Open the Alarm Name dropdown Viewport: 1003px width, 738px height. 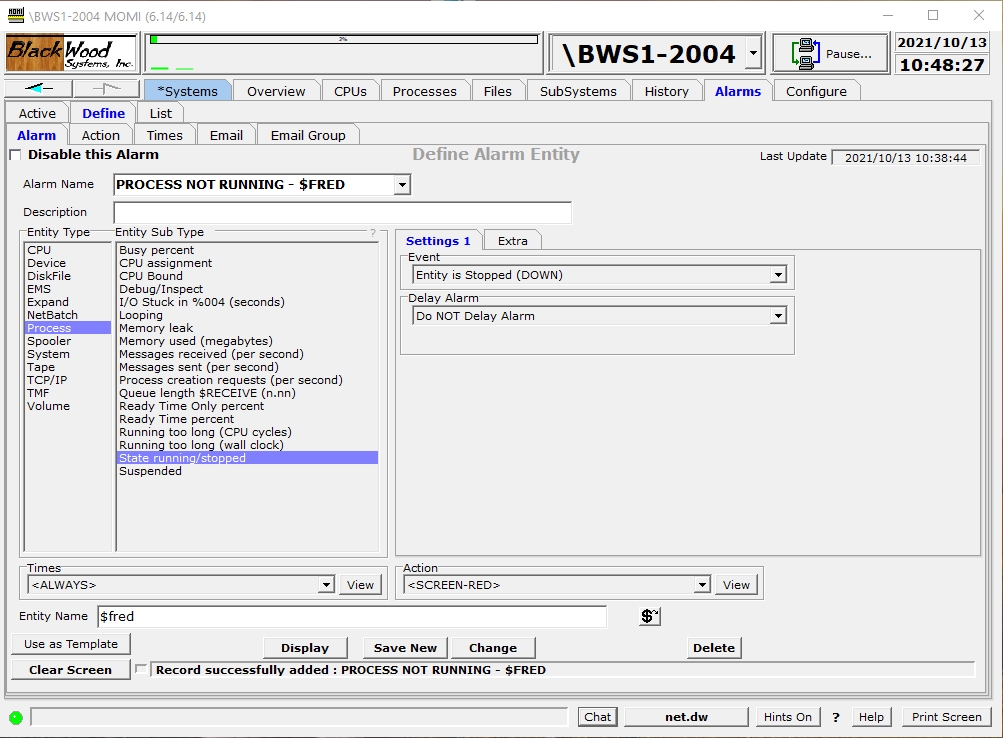(401, 185)
